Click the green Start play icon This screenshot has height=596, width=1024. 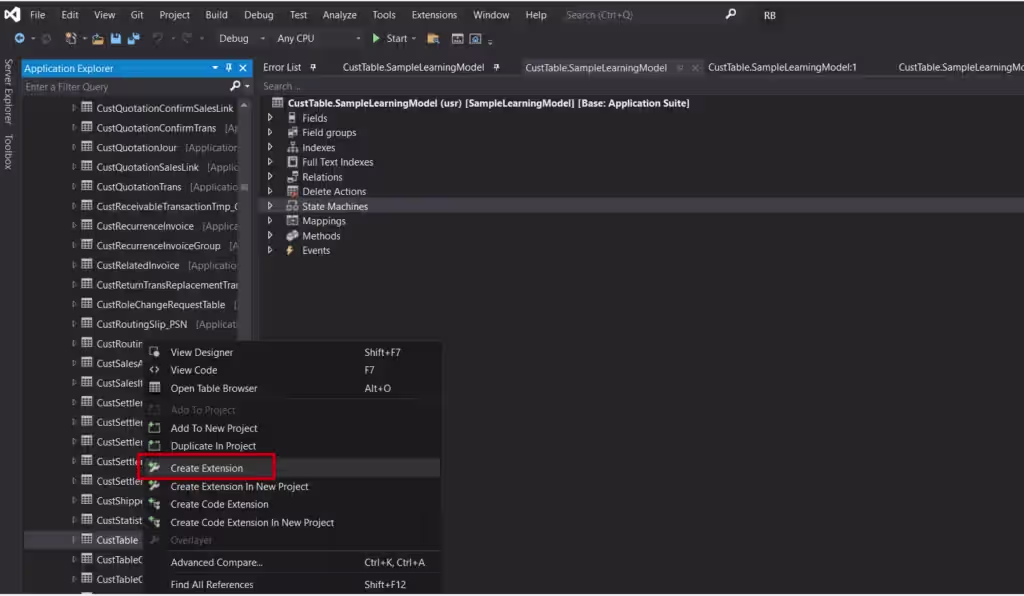376,39
